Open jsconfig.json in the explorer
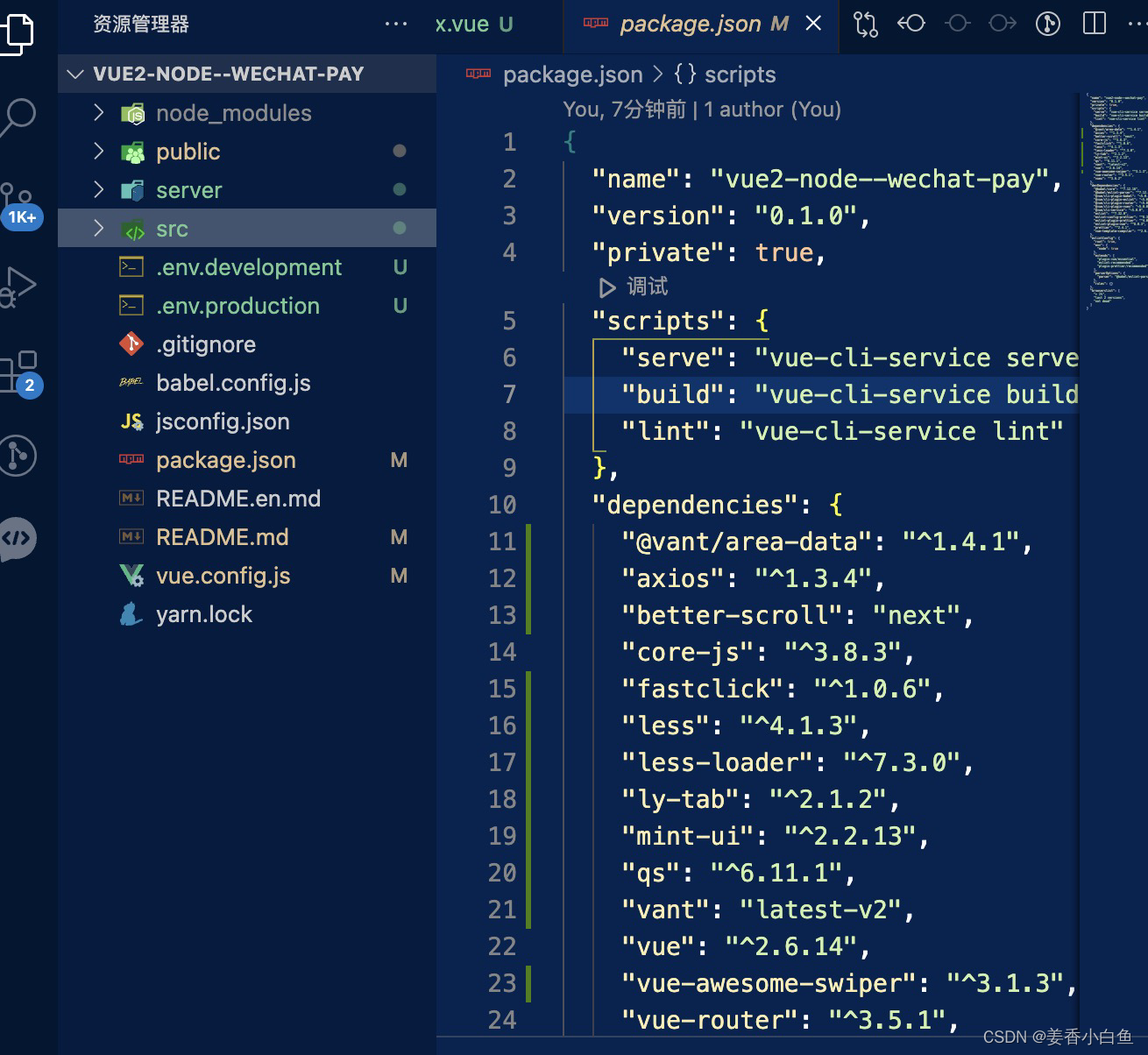Viewport: 1148px width, 1055px height. [x=247, y=421]
